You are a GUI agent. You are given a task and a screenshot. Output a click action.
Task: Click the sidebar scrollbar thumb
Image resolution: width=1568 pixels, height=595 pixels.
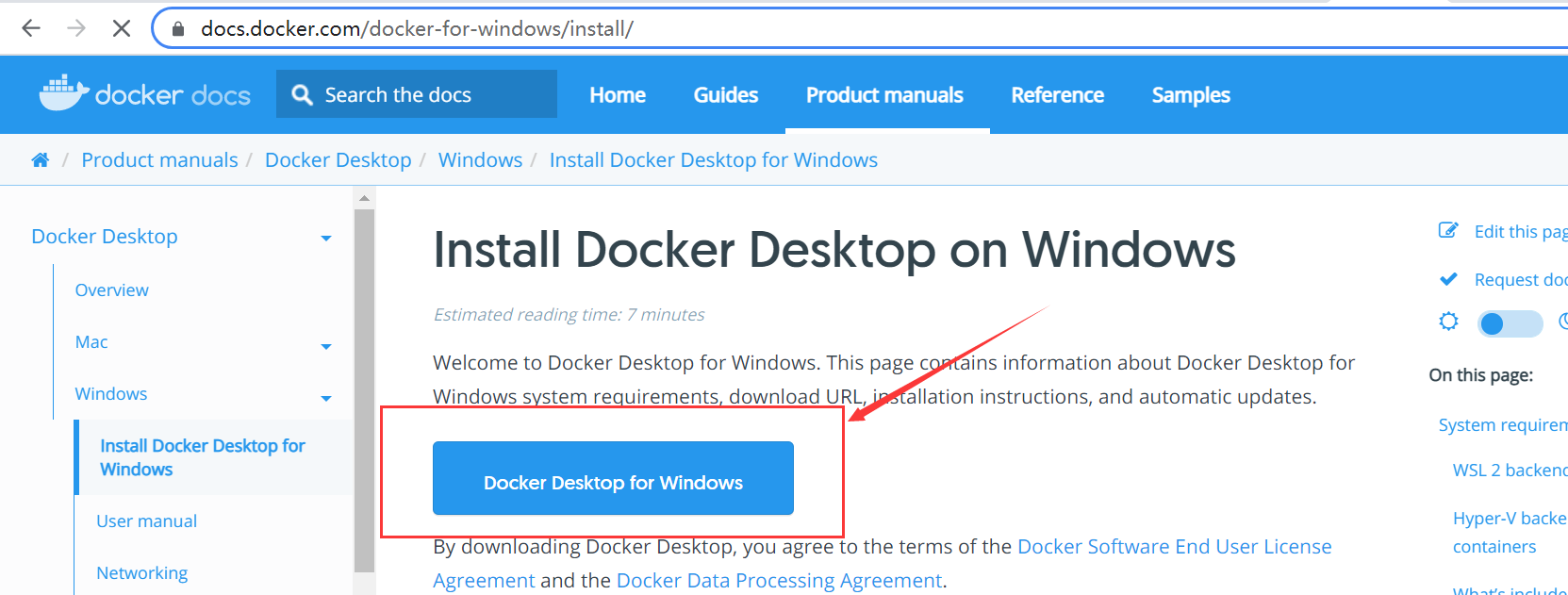(x=364, y=390)
